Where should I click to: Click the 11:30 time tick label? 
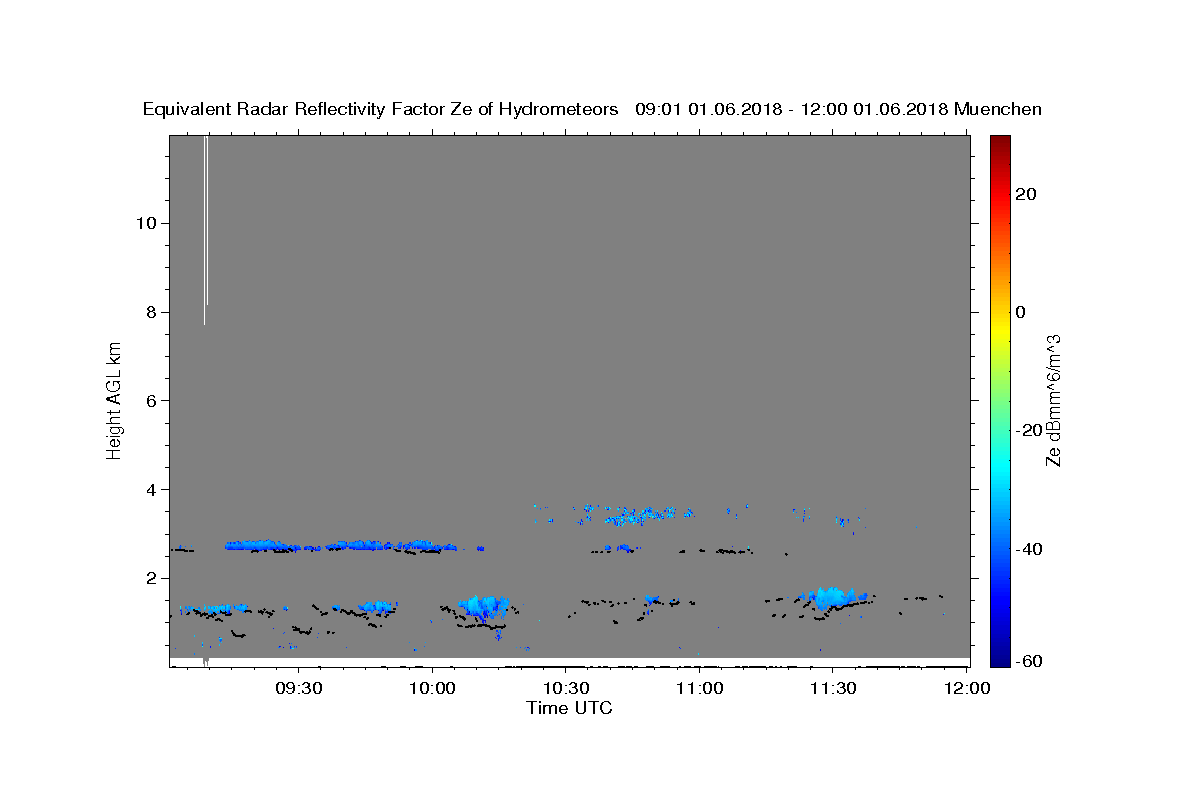pos(833,688)
